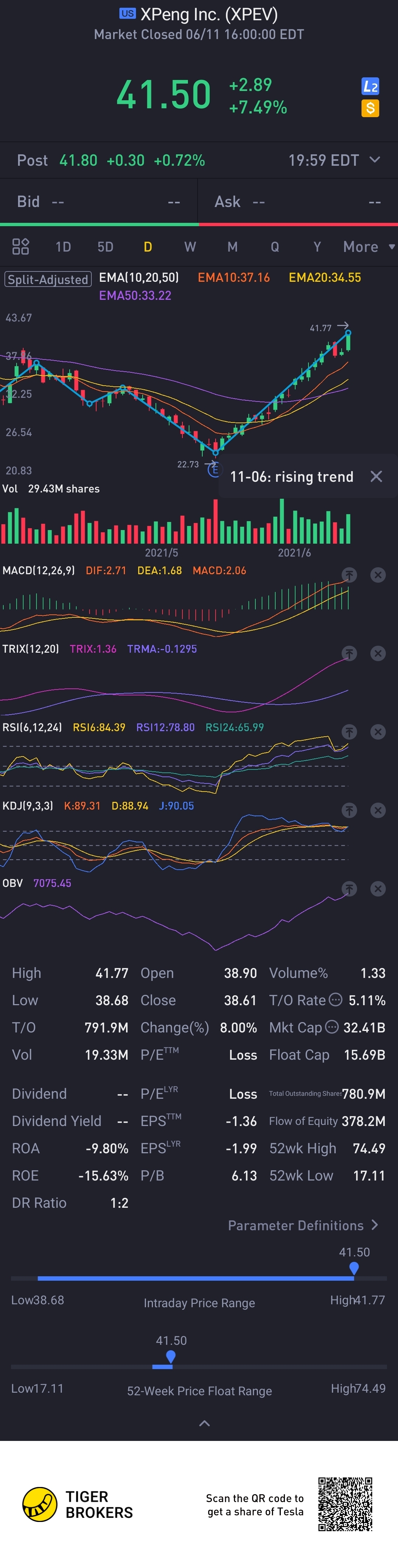The image size is (398, 1568).
Task: Tap the Flow of Equity 378.2M value
Action: coord(363,1120)
